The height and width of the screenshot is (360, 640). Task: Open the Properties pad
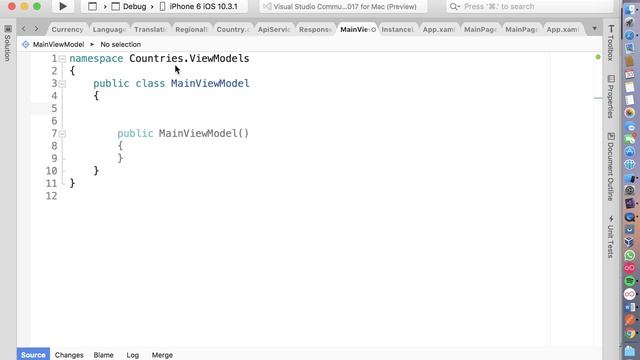tap(611, 97)
